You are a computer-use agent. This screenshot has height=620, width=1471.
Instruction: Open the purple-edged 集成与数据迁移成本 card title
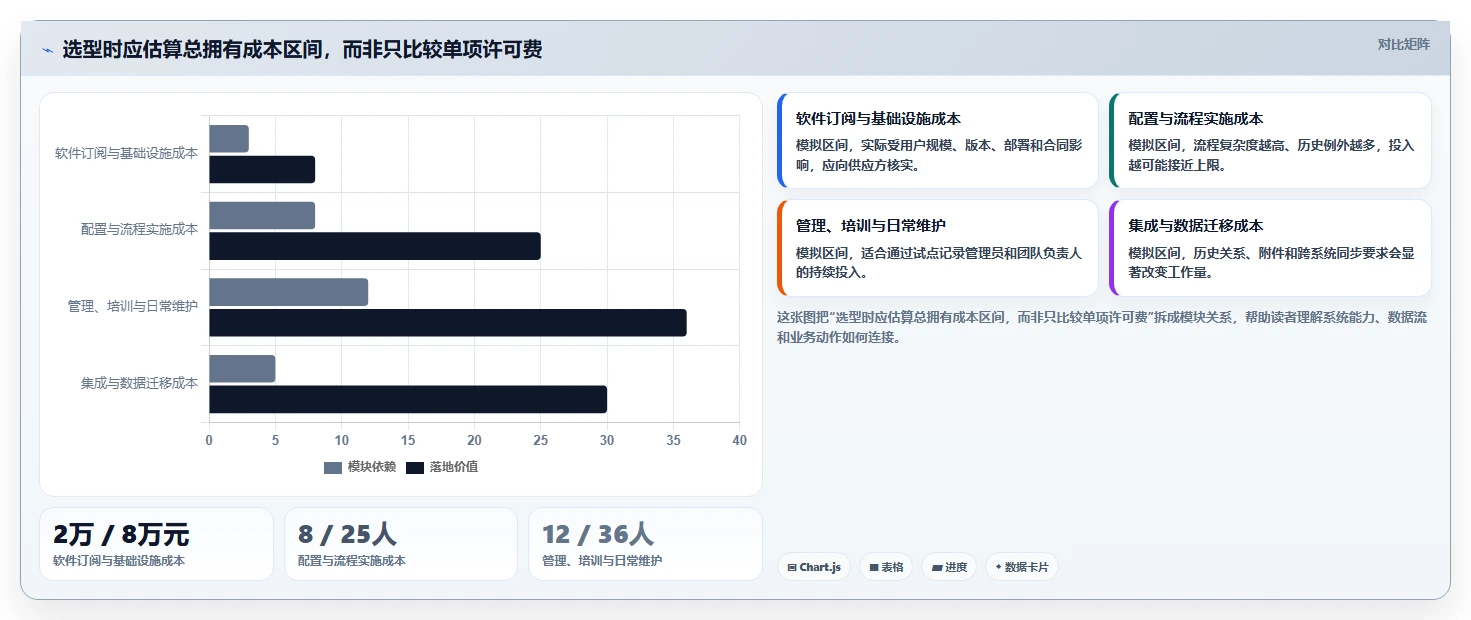click(x=1196, y=226)
